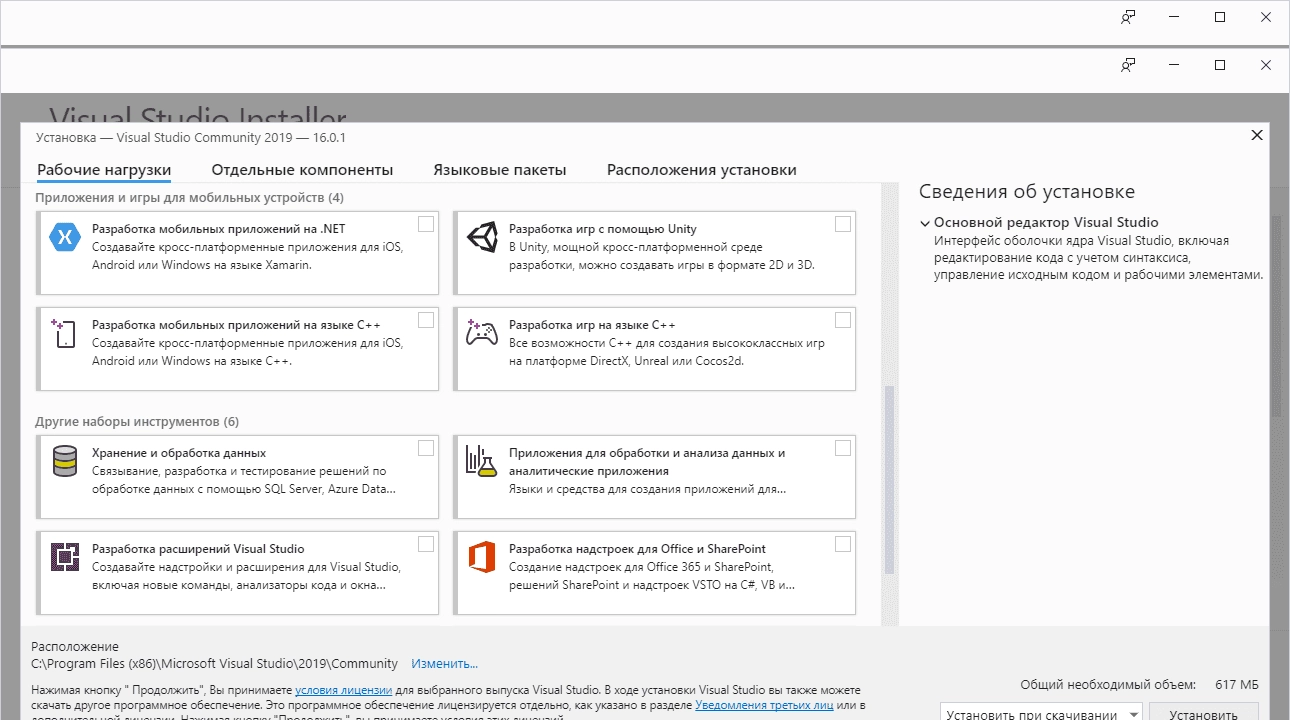Viewport: 1290px width, 720px height.
Task: Close the Visual Studio Community 2019 install dialog
Action: point(1257,136)
